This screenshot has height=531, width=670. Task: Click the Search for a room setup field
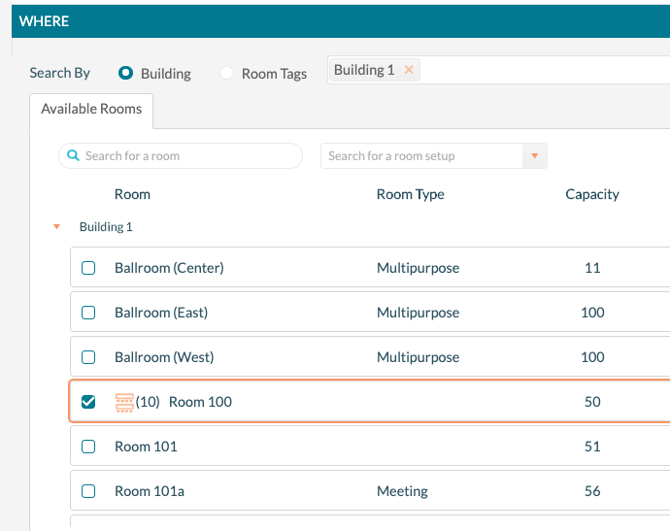point(420,156)
